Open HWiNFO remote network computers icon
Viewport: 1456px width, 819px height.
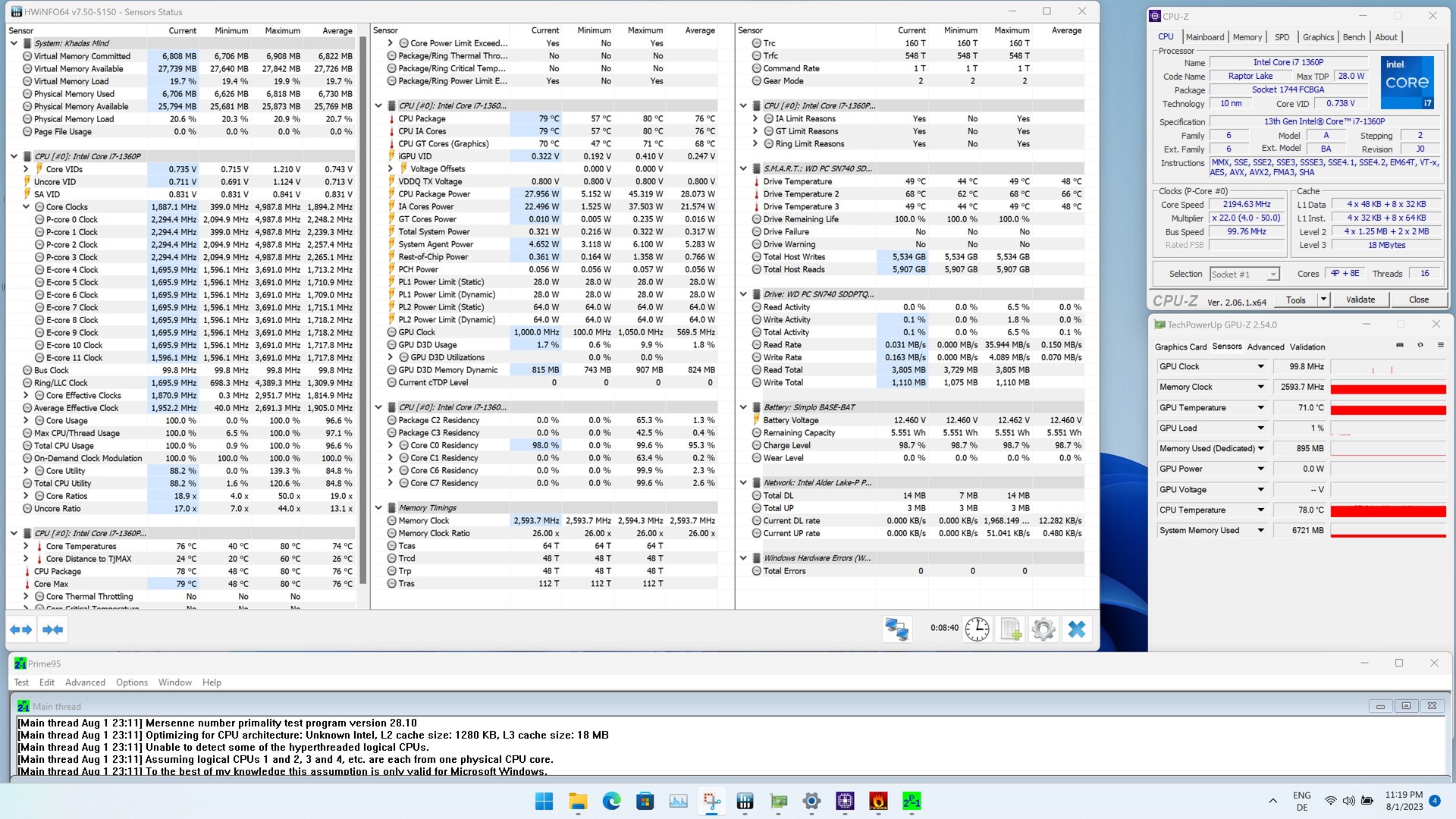(x=896, y=629)
